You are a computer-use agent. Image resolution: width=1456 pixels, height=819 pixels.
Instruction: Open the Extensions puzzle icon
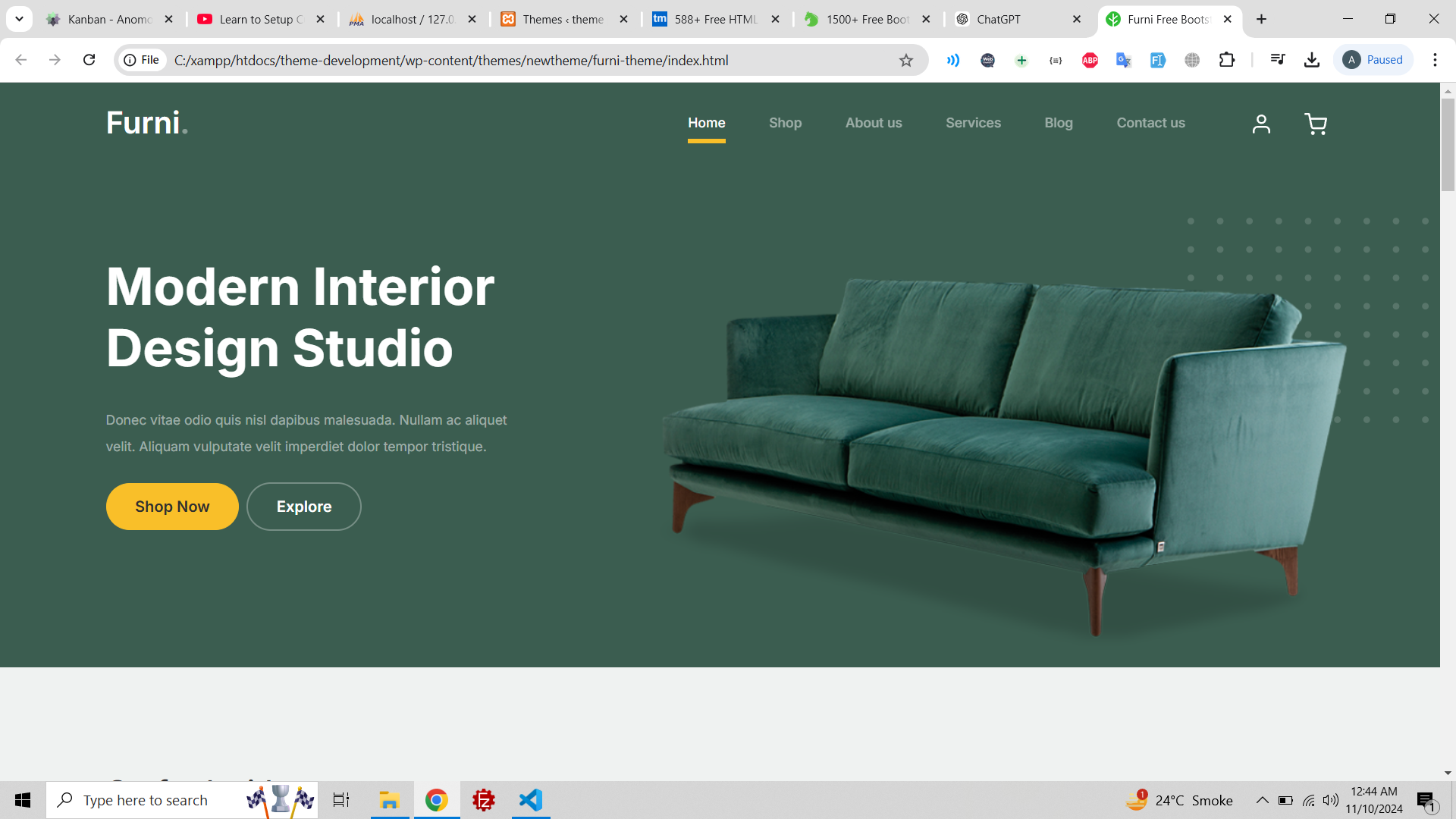(x=1227, y=60)
